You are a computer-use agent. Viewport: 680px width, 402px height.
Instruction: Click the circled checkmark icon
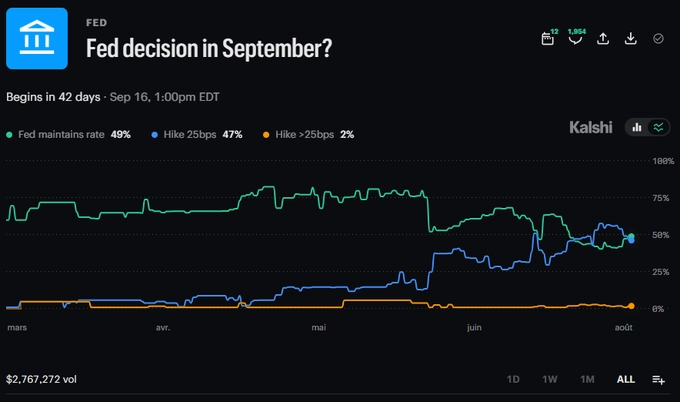click(658, 39)
